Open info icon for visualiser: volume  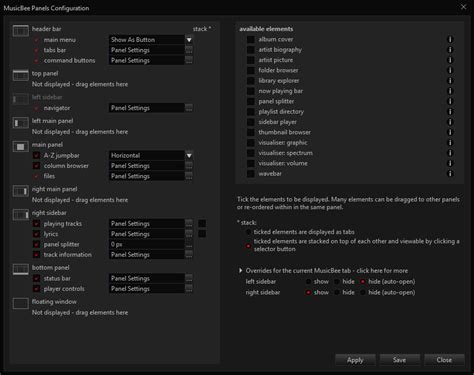450,163
